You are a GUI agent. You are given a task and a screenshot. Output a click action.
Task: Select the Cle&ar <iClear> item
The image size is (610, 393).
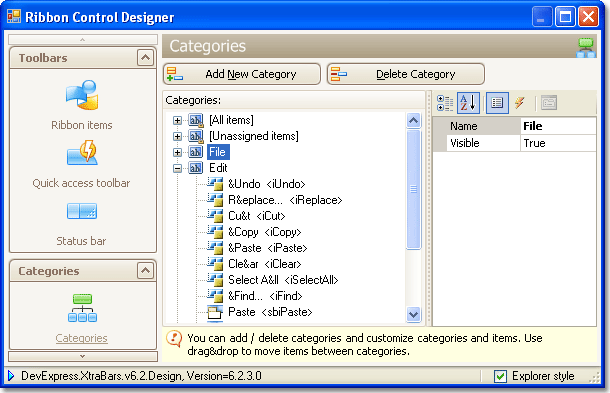click(265, 264)
